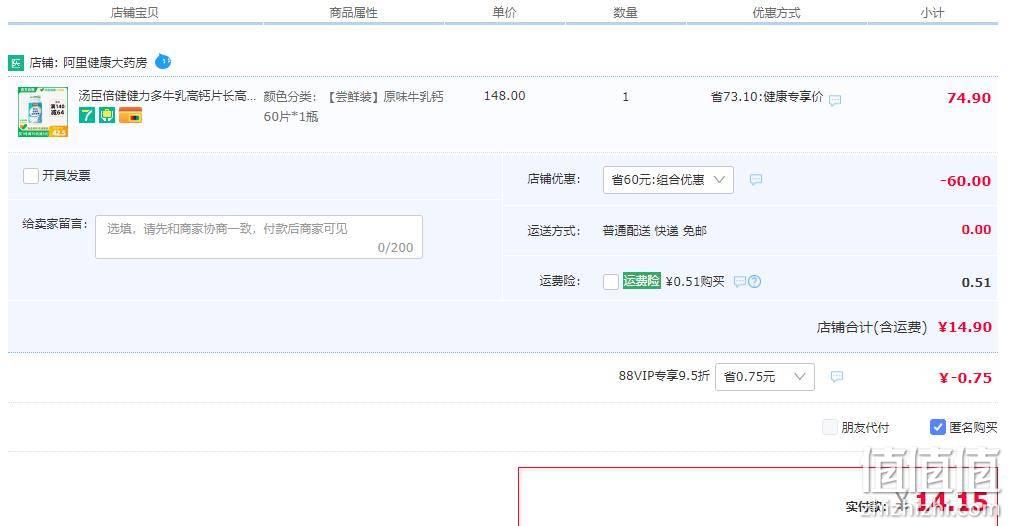The width and height of the screenshot is (1010, 526).
Task: Open the 阿里健康大药房 store link
Action: (x=104, y=62)
